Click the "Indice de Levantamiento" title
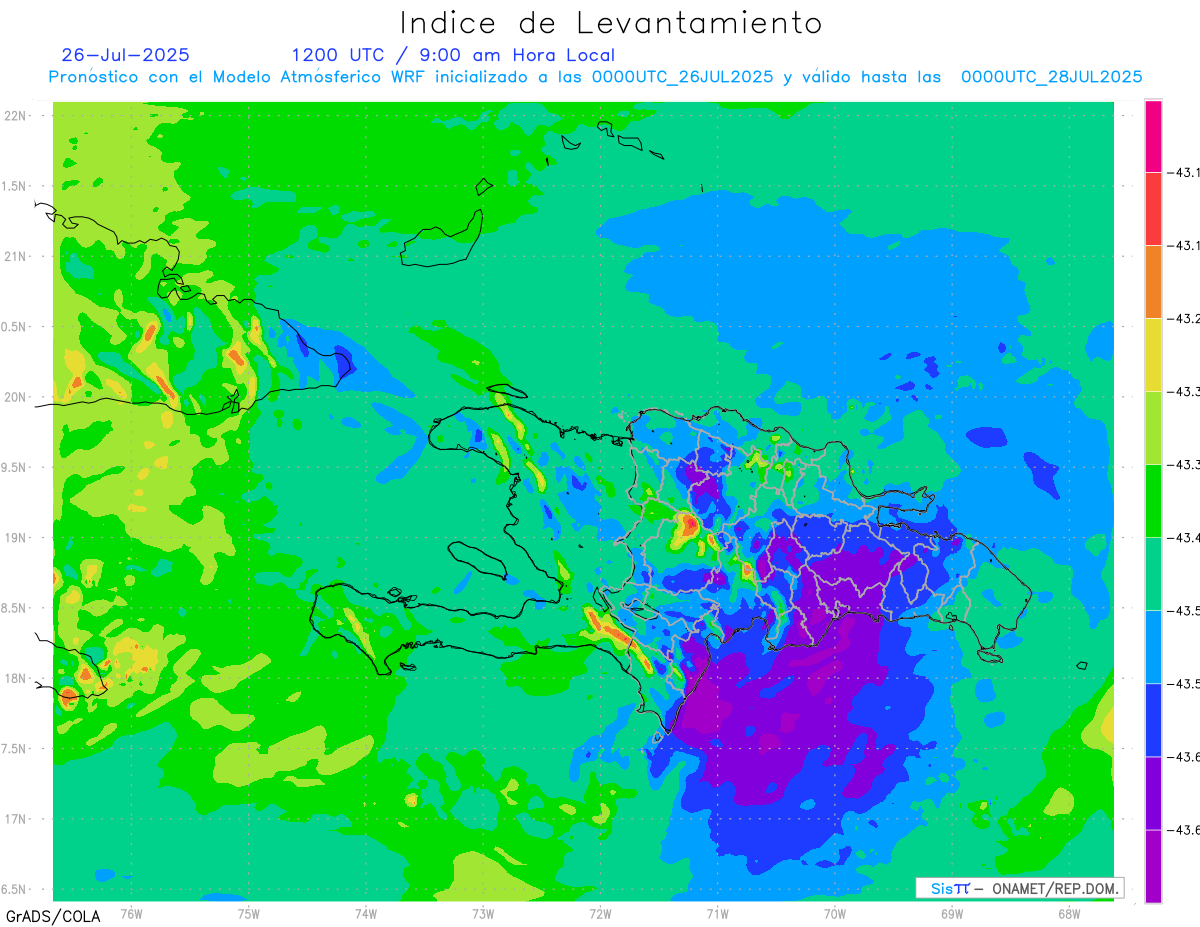Screen dimensions: 1200x927 (x=611, y=22)
